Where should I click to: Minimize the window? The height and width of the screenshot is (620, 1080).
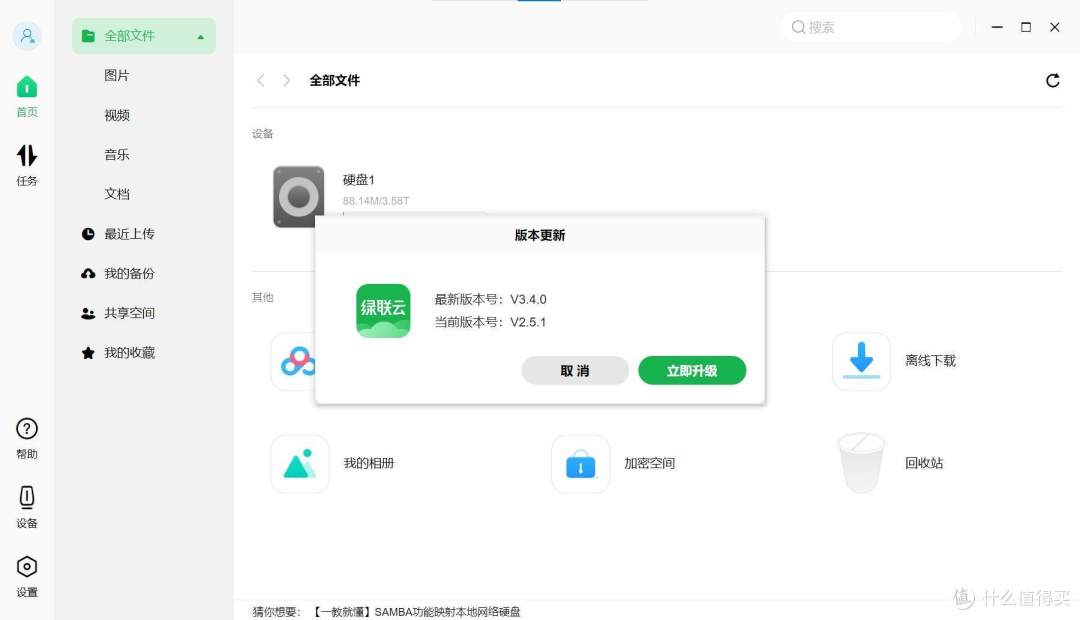997,27
